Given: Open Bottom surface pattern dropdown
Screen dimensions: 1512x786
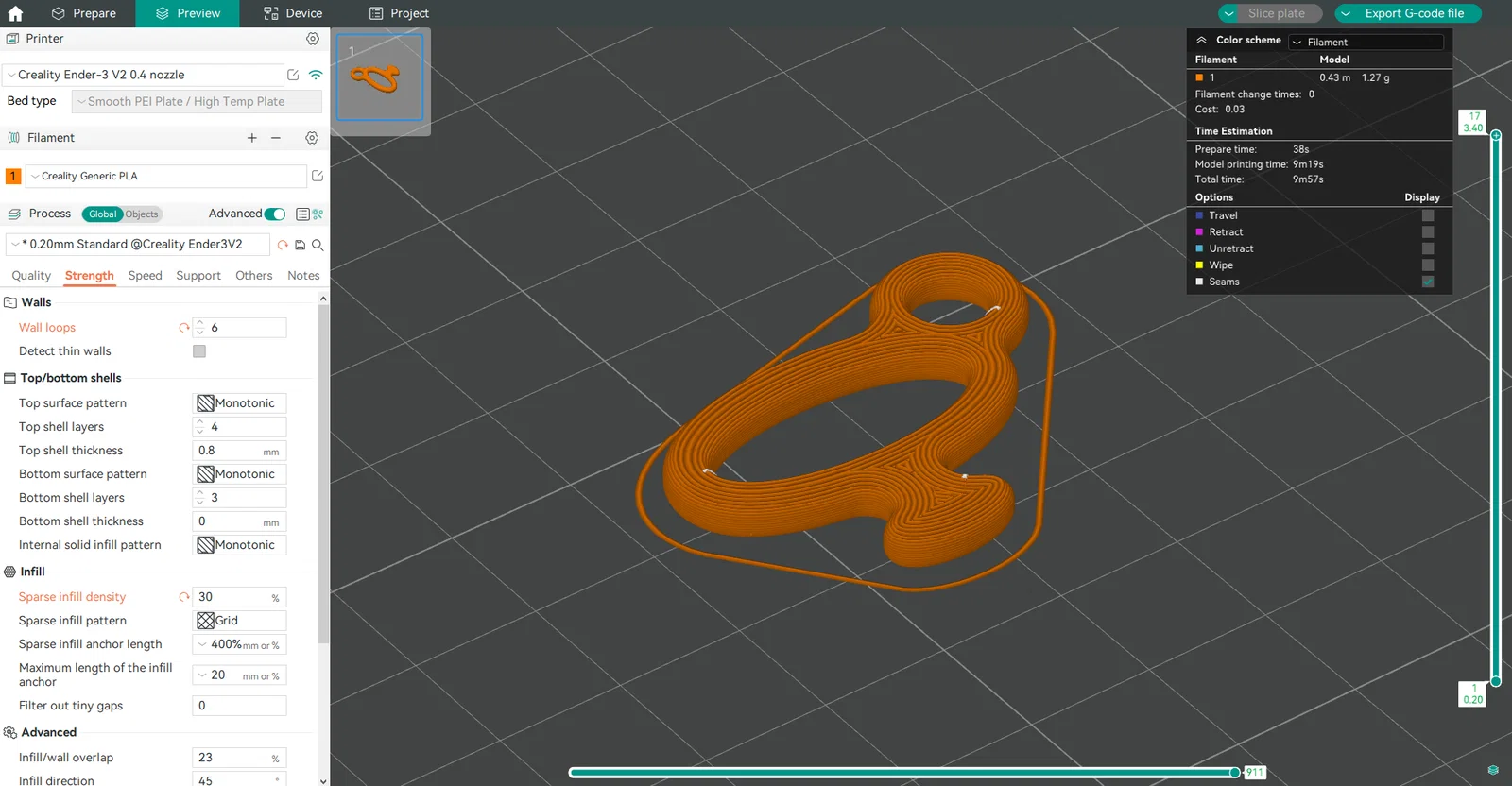Looking at the screenshot, I should [240, 474].
